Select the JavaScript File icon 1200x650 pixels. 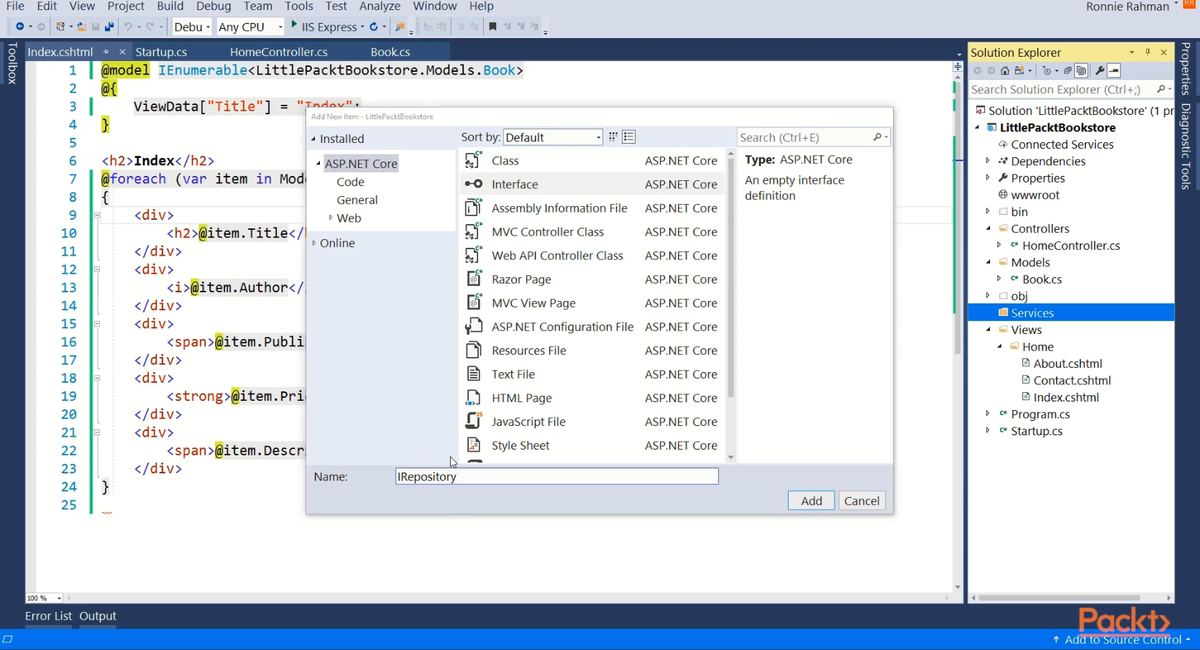pyautogui.click(x=474, y=421)
